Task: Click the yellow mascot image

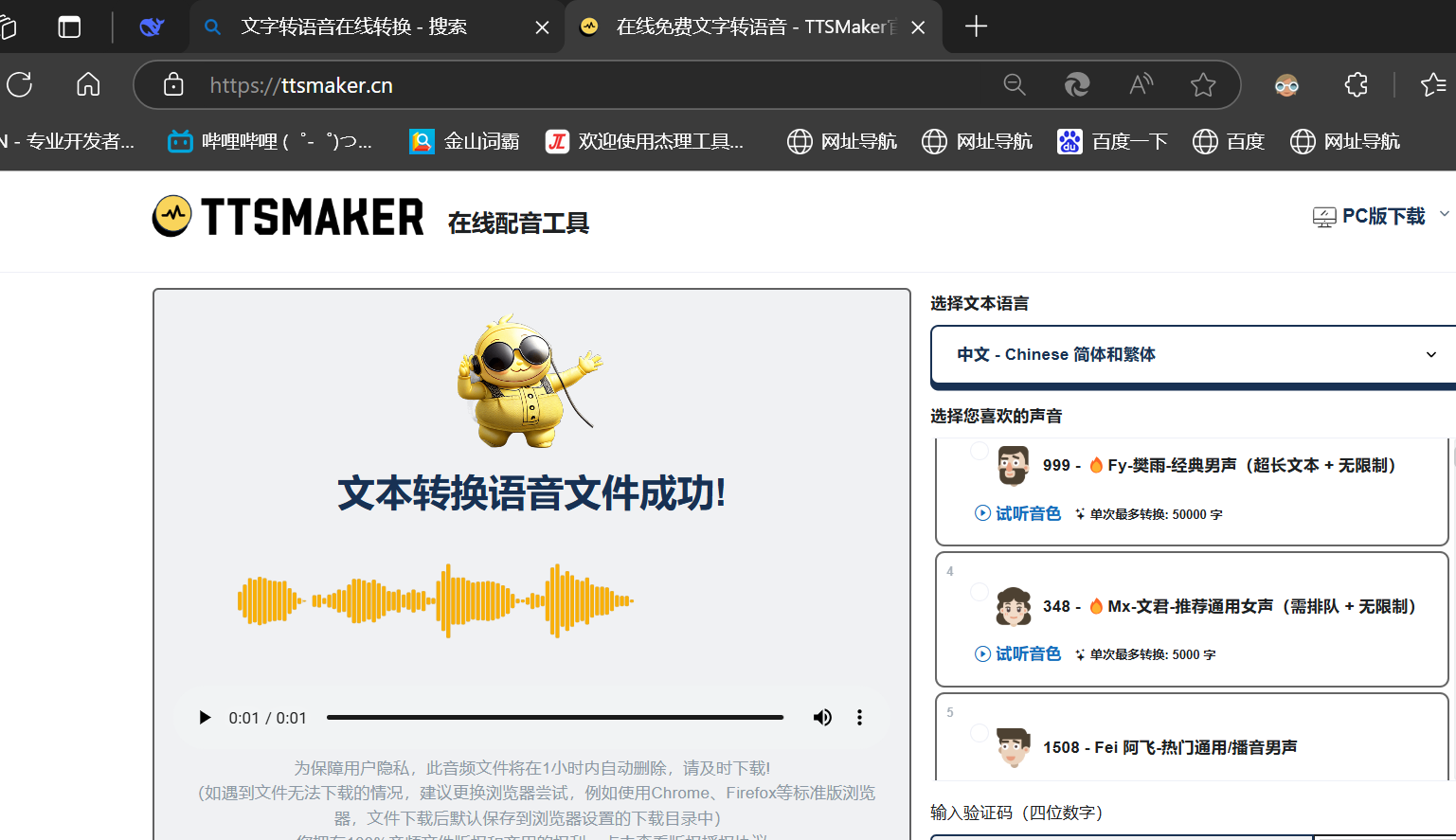Action: coord(530,380)
